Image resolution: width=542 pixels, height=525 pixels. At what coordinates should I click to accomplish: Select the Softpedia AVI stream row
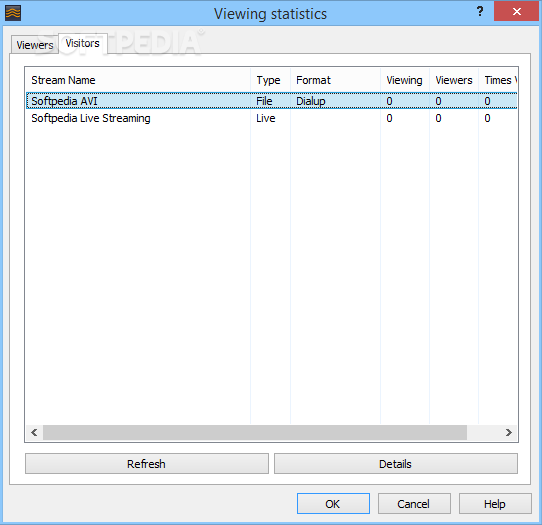(x=272, y=101)
